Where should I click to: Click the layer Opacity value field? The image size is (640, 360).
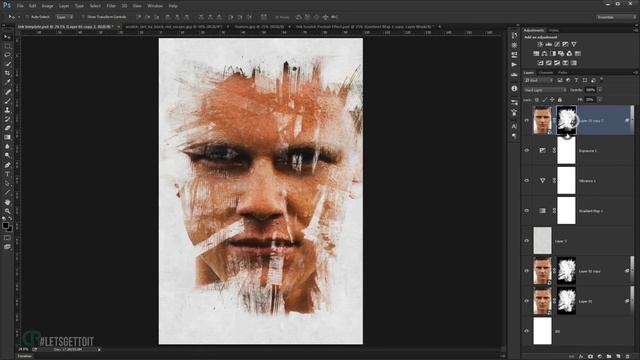click(591, 90)
